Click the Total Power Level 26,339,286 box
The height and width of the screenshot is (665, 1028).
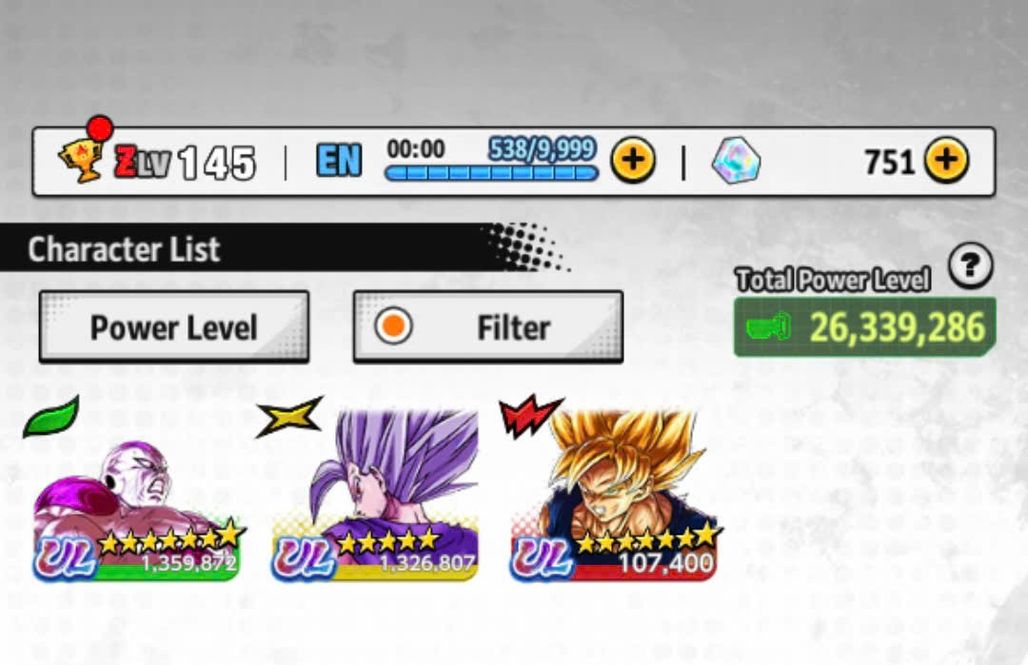865,327
